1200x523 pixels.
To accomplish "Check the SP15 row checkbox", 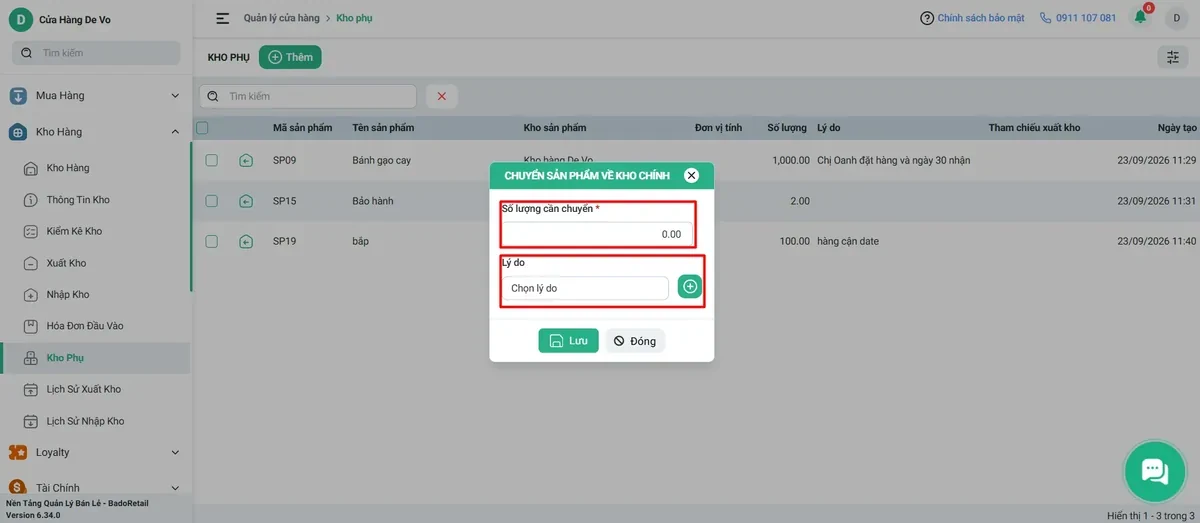I will [212, 201].
